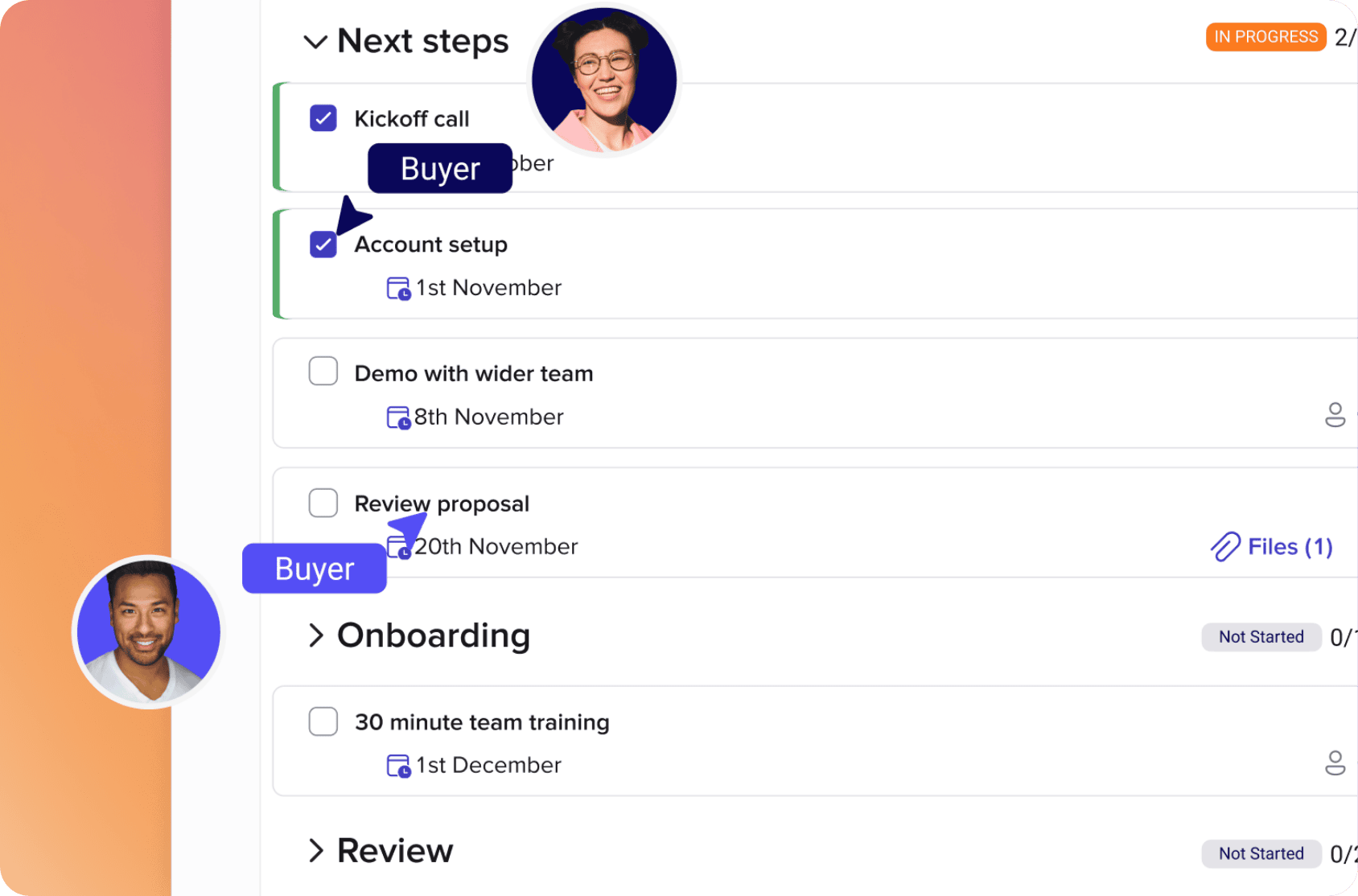Mark 30 minute team training complete
Screen dimensions: 1358x896
(x=323, y=721)
